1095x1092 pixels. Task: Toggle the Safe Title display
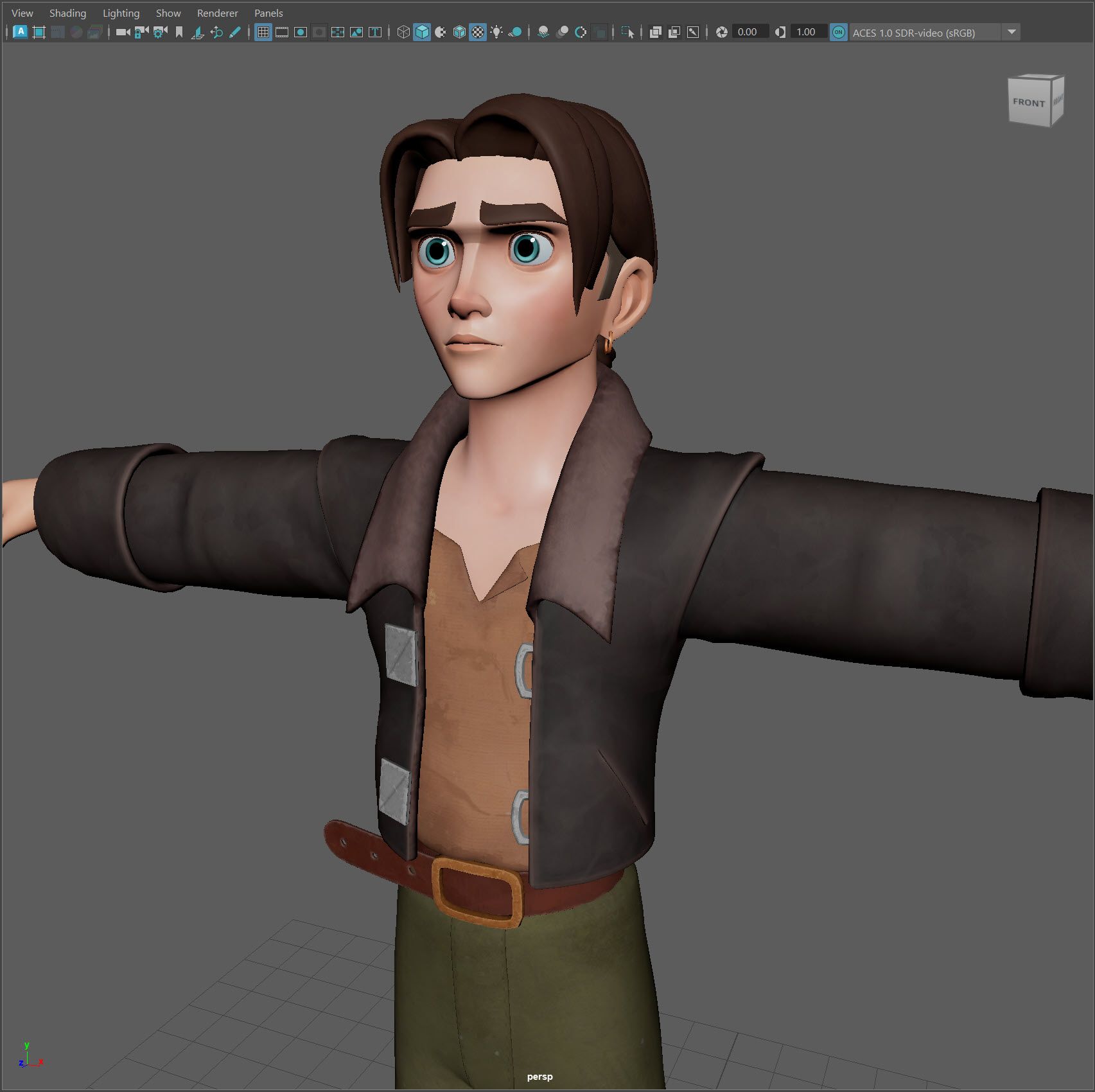[375, 31]
